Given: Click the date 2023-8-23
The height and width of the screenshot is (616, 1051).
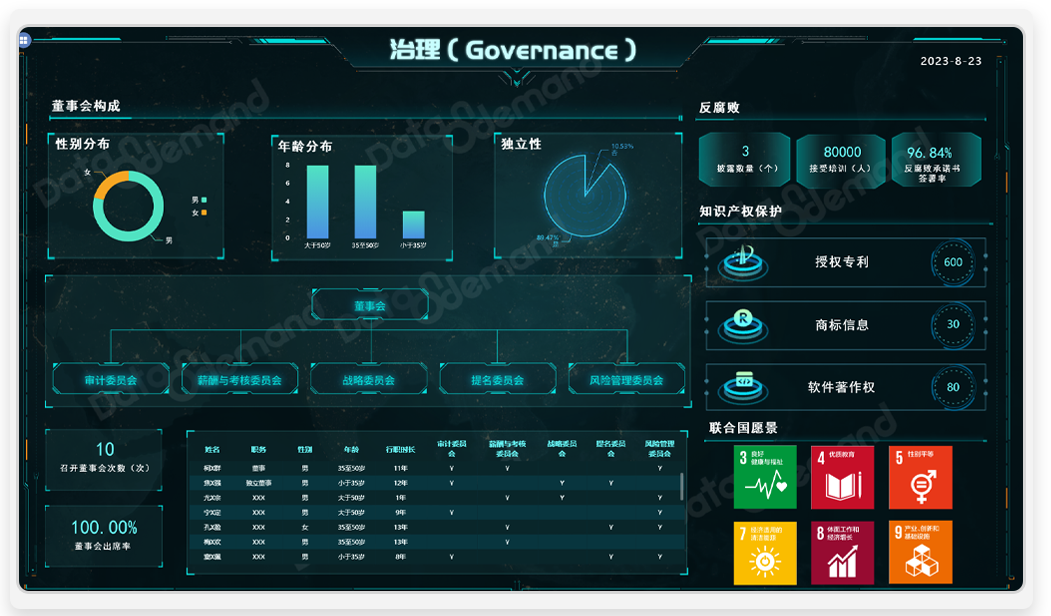Looking at the screenshot, I should click(950, 61).
